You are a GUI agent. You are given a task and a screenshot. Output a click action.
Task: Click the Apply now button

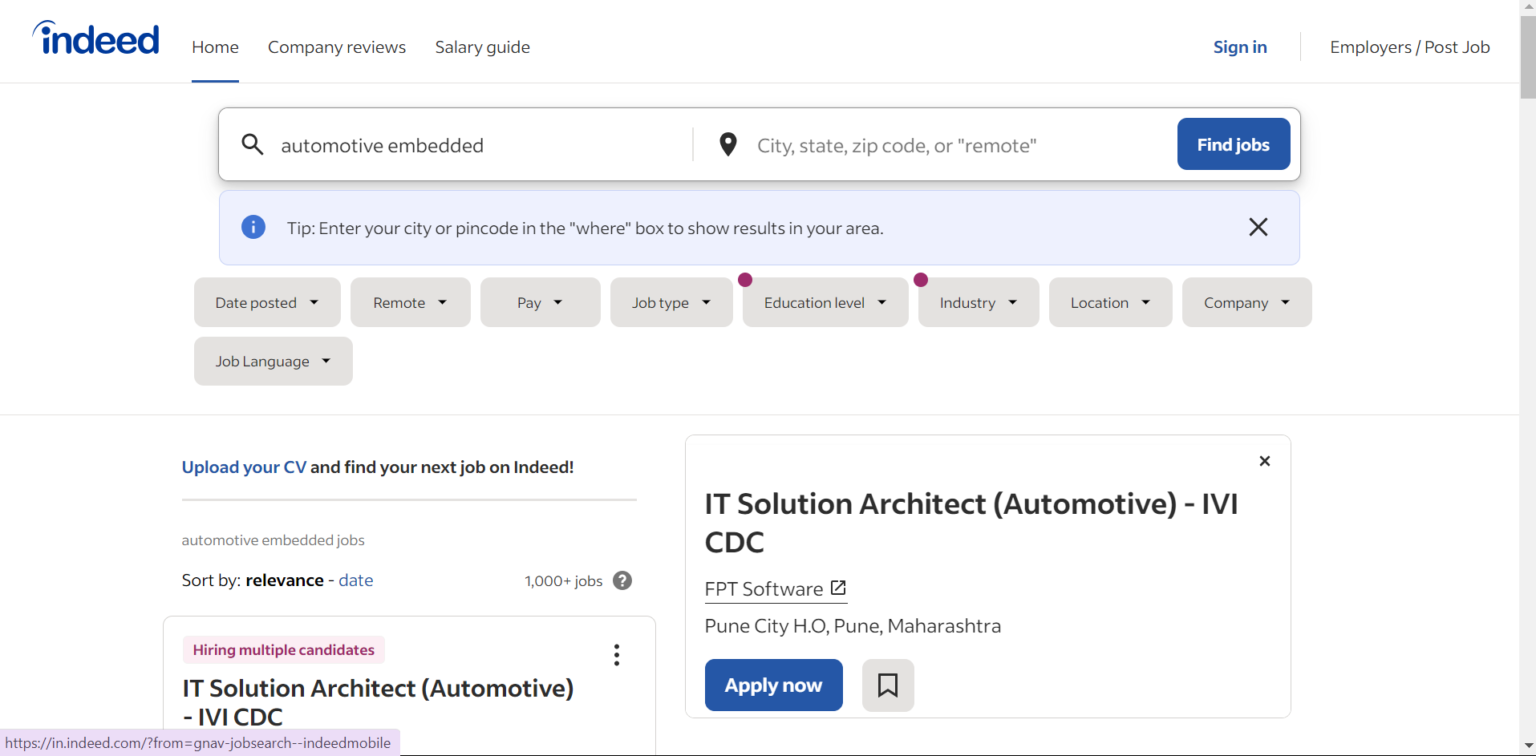pyautogui.click(x=773, y=685)
